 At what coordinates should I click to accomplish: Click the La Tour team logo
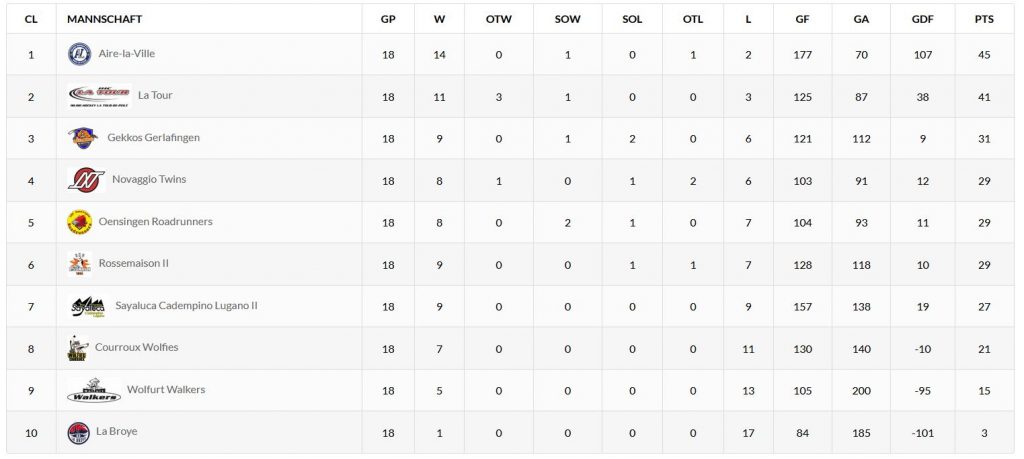tap(99, 96)
